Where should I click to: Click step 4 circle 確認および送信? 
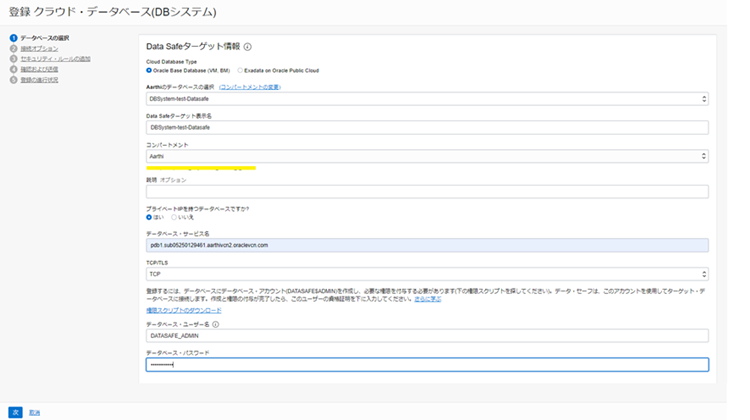click(14, 69)
